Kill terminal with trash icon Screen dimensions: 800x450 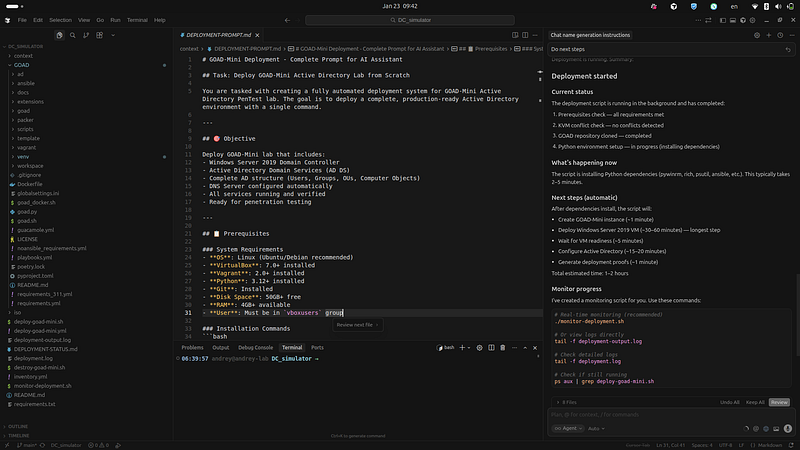503,347
